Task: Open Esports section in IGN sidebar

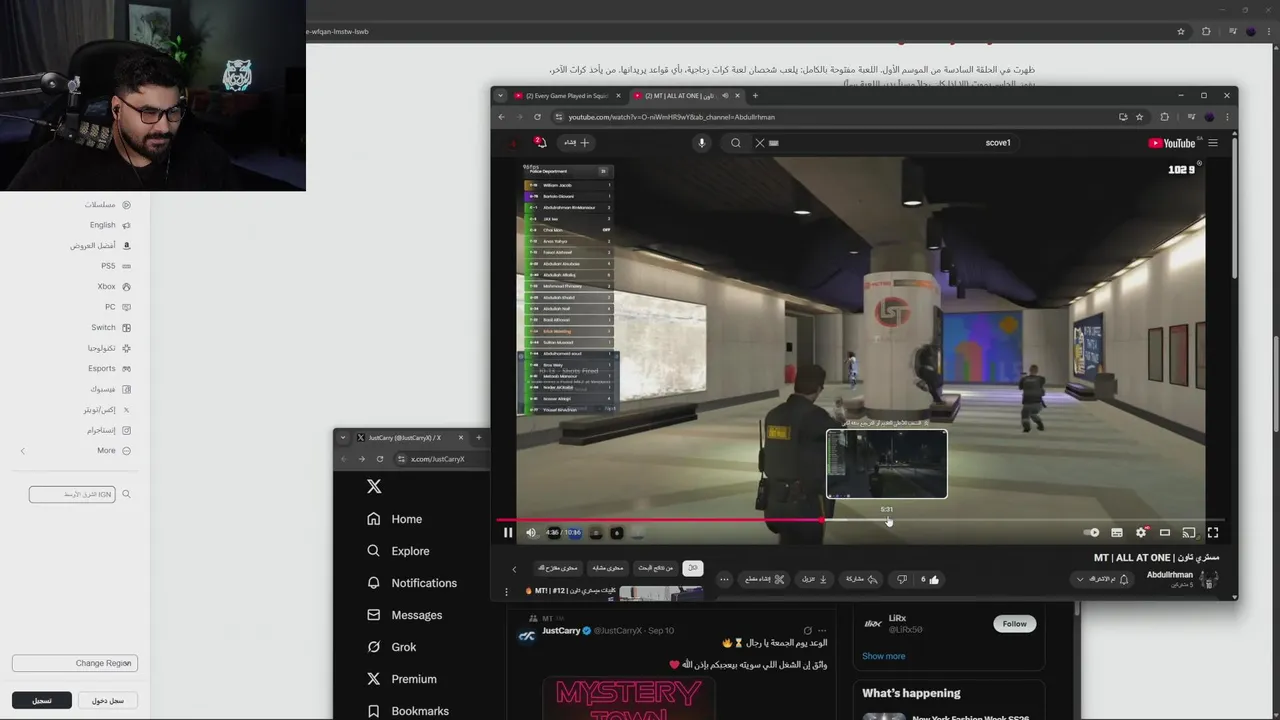Action: pos(109,369)
